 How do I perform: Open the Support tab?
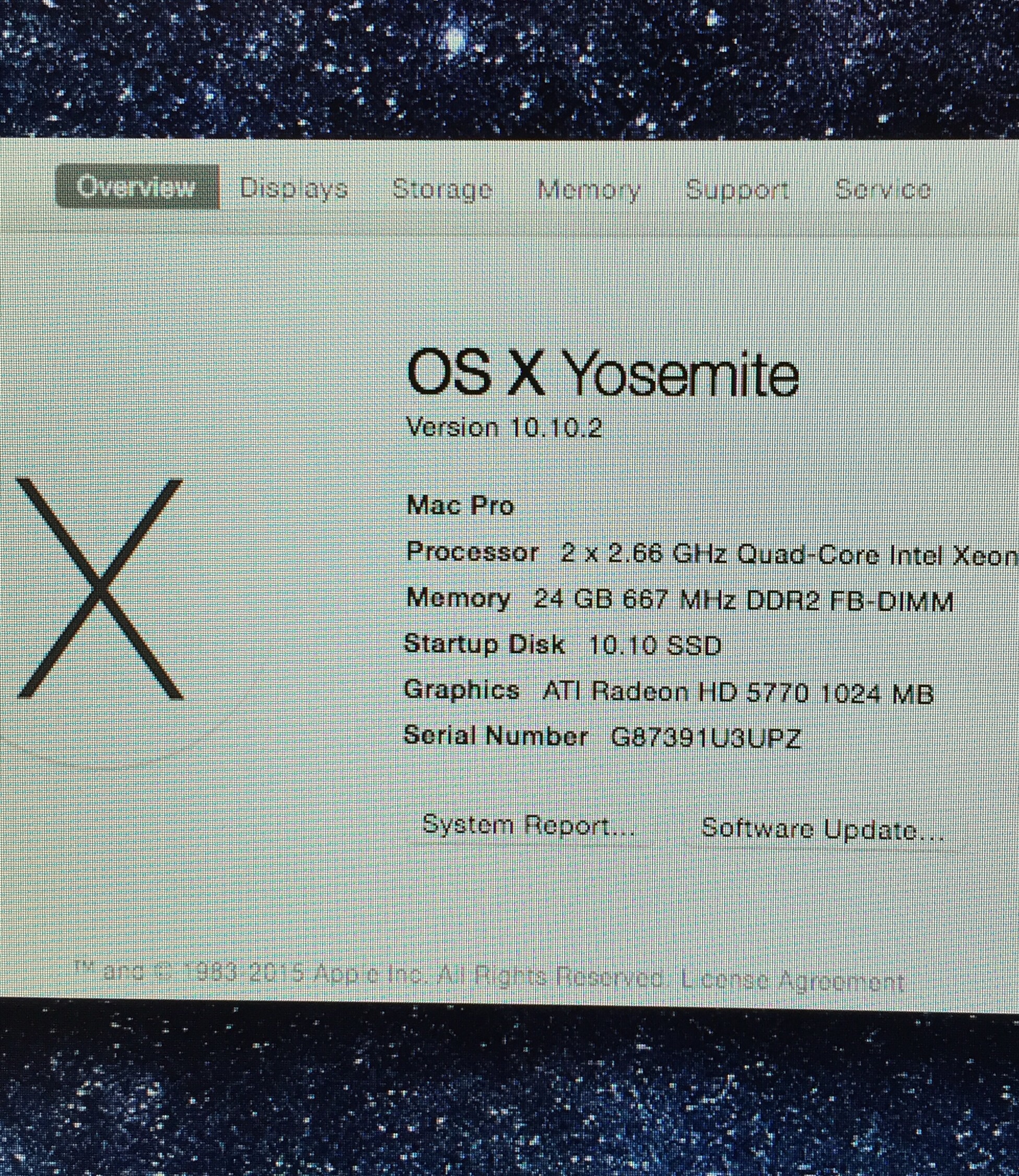click(x=737, y=189)
